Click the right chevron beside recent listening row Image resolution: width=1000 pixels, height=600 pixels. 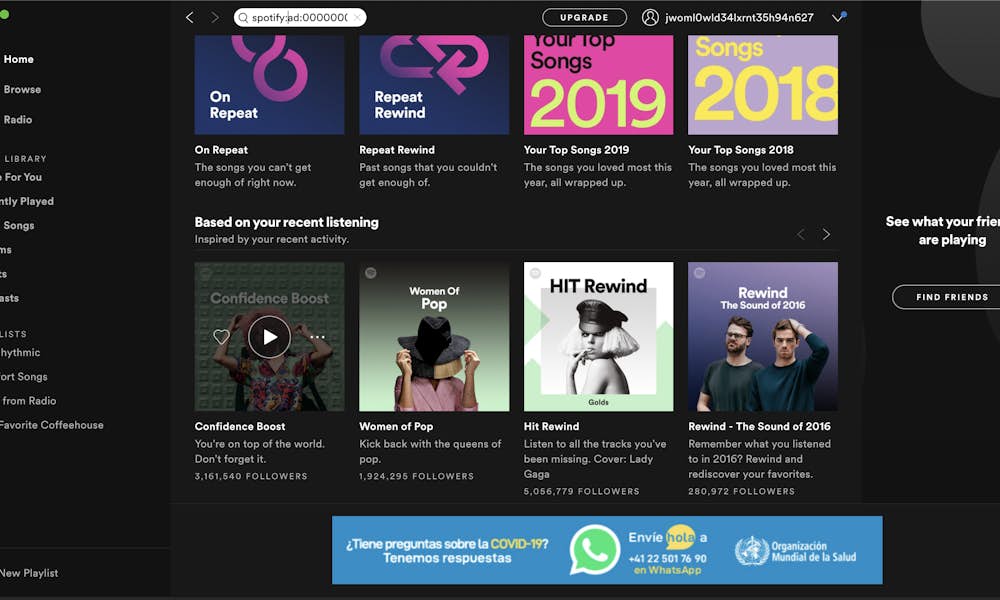click(826, 234)
